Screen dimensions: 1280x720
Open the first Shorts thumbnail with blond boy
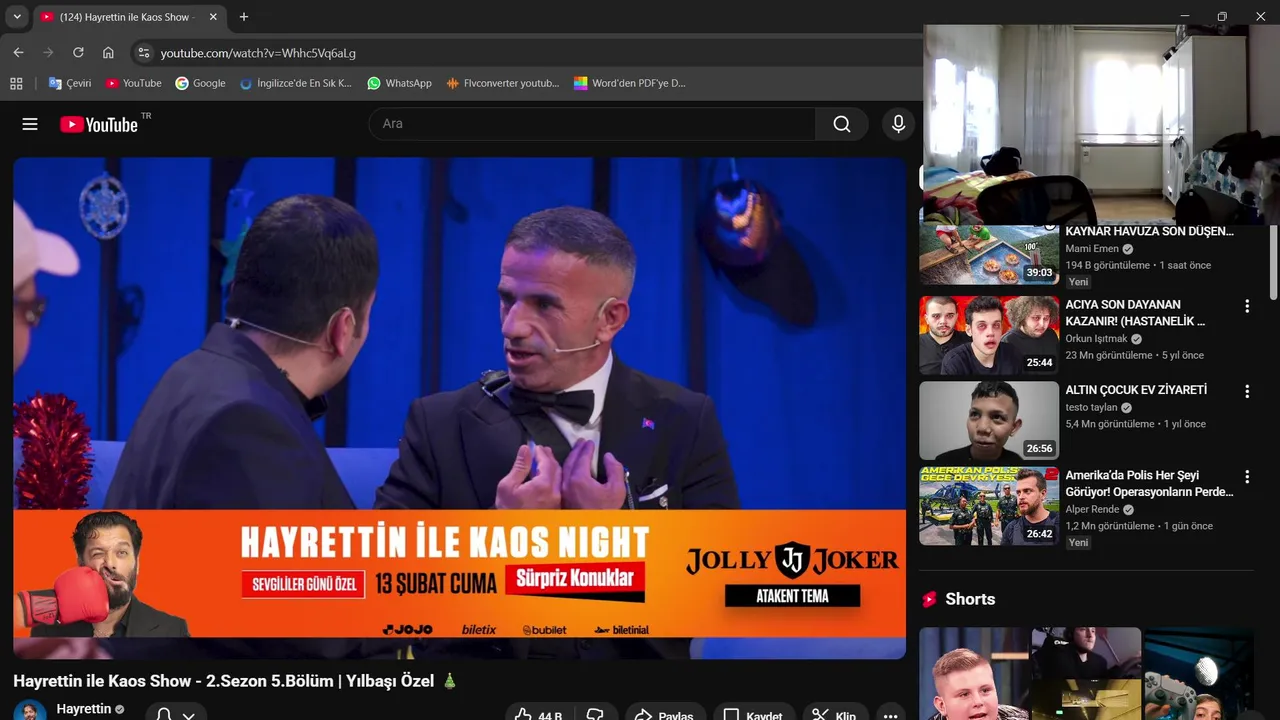point(973,673)
